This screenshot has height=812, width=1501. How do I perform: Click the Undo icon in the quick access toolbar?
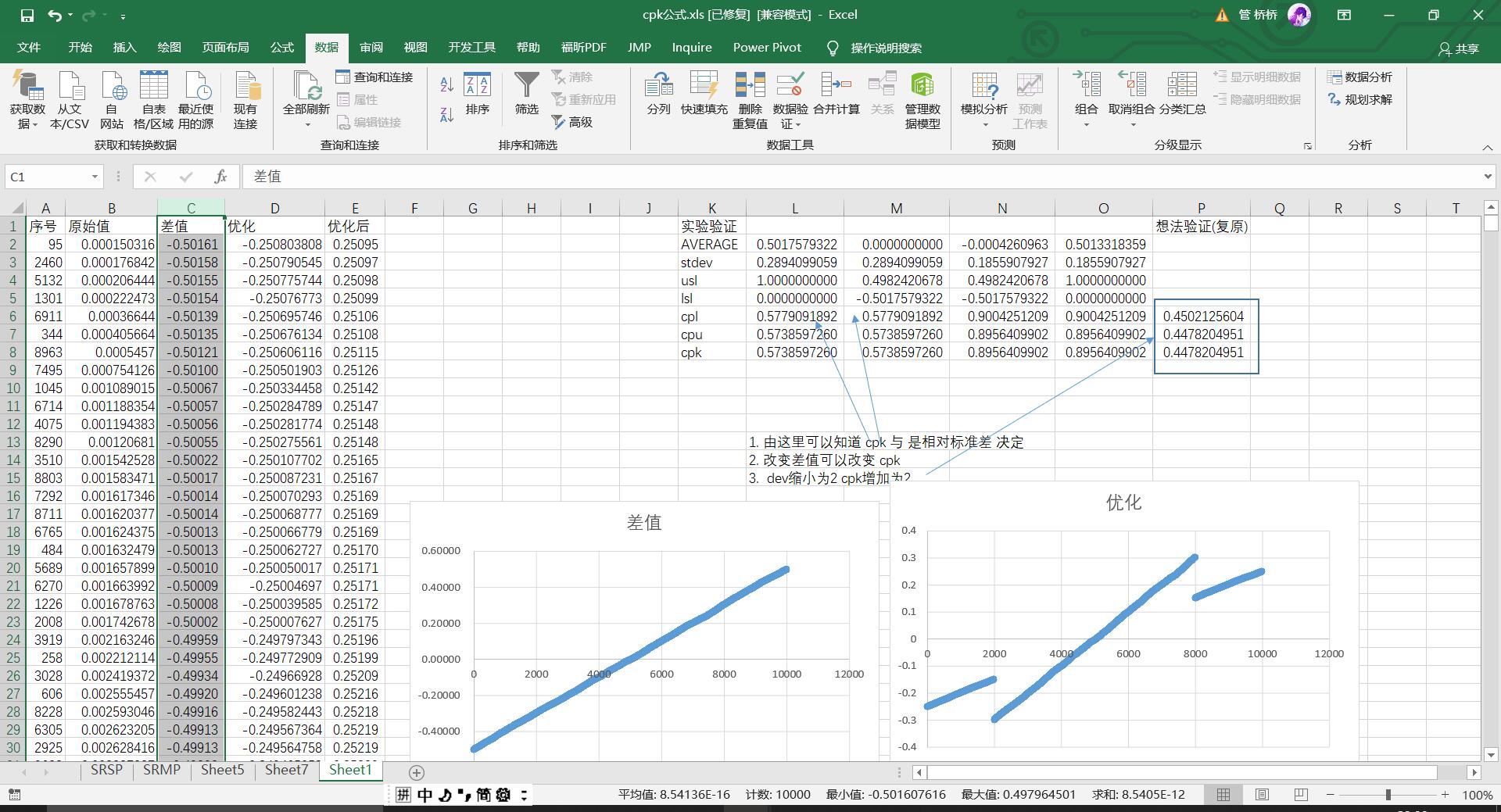[x=54, y=16]
